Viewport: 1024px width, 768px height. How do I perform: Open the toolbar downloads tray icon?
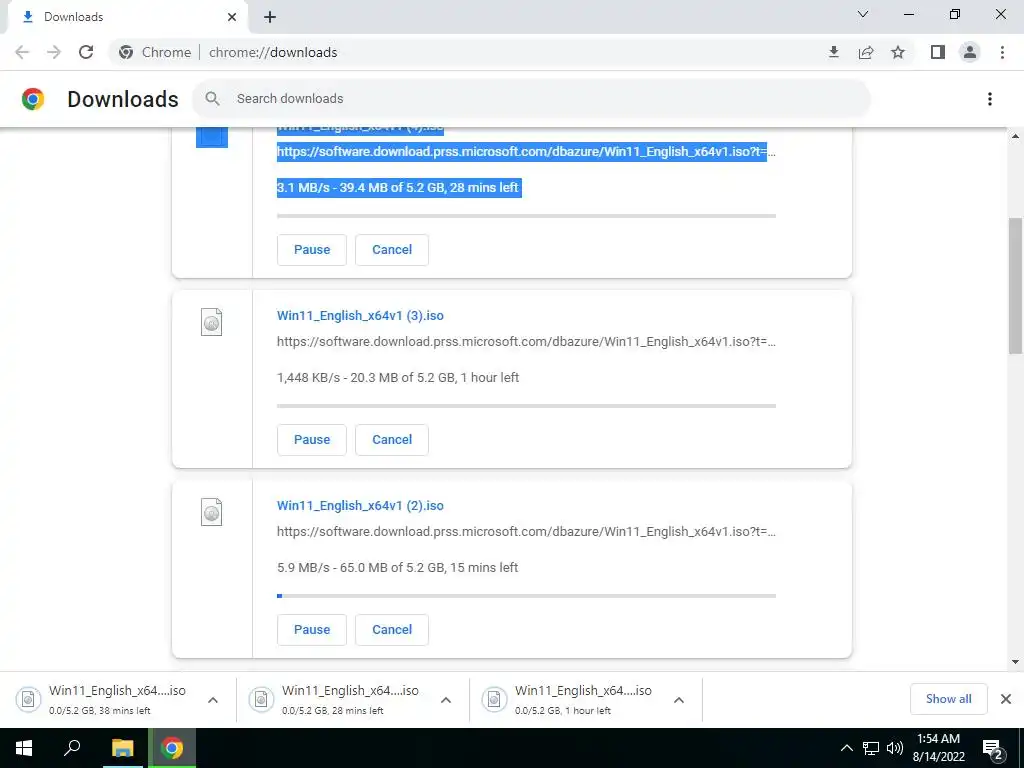click(834, 52)
